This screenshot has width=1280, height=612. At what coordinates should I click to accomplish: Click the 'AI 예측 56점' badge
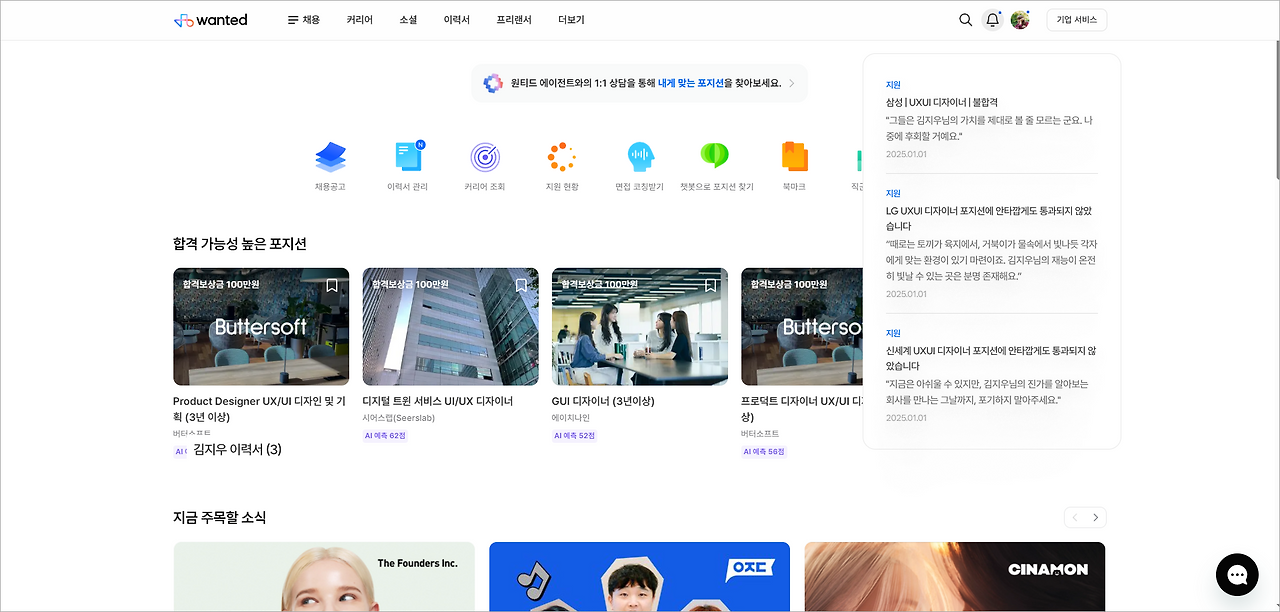(764, 452)
